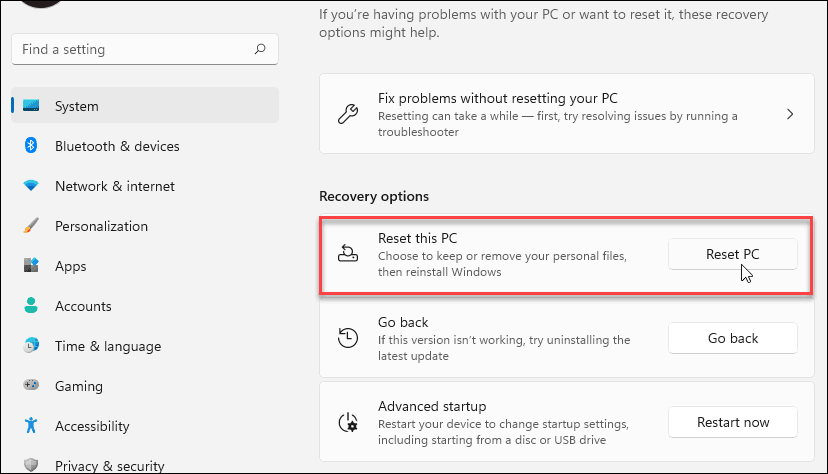Image resolution: width=828 pixels, height=474 pixels.
Task: Open Network & internet settings page
Action: (115, 186)
